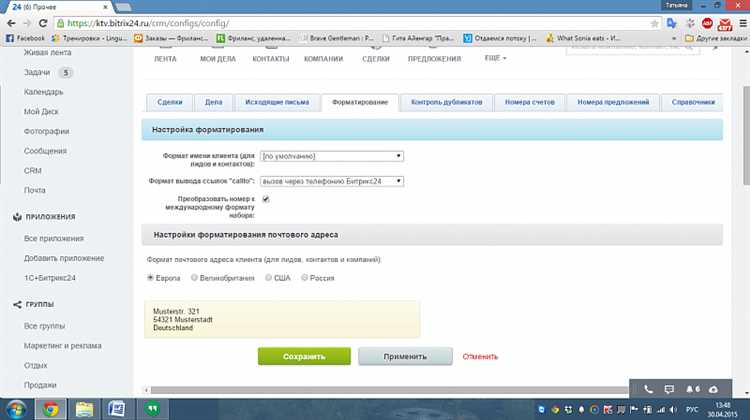Viewport: 750px width, 420px height.
Task: Open Почта in the left sidebar
Action: tap(34, 190)
